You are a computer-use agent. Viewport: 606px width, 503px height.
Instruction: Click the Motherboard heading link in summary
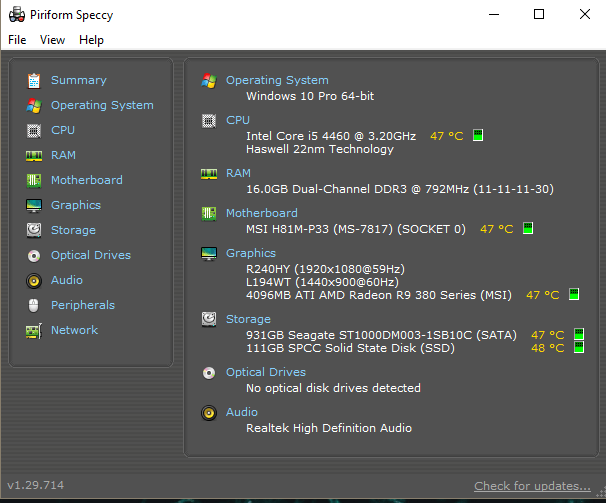[x=262, y=213]
